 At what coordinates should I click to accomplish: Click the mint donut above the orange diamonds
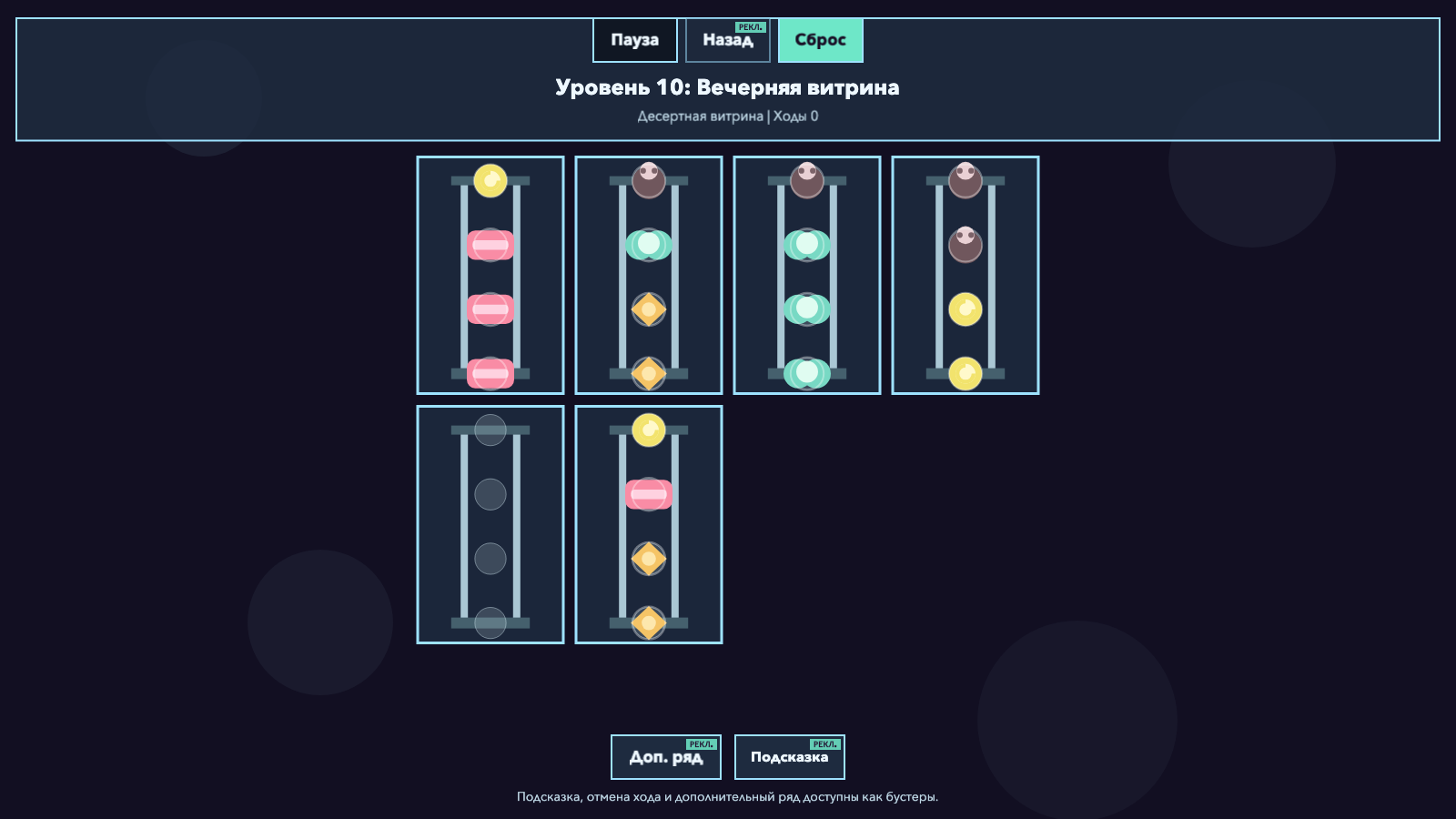click(649, 245)
